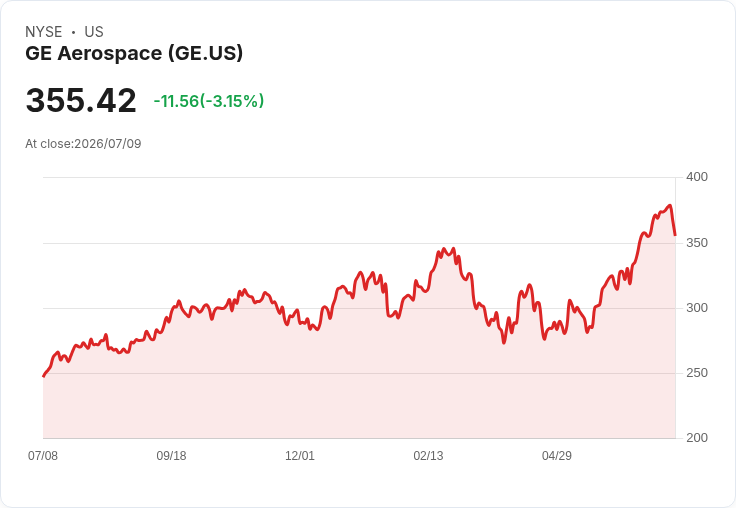
Task: Click the 400 y-axis label
Action: click(697, 177)
